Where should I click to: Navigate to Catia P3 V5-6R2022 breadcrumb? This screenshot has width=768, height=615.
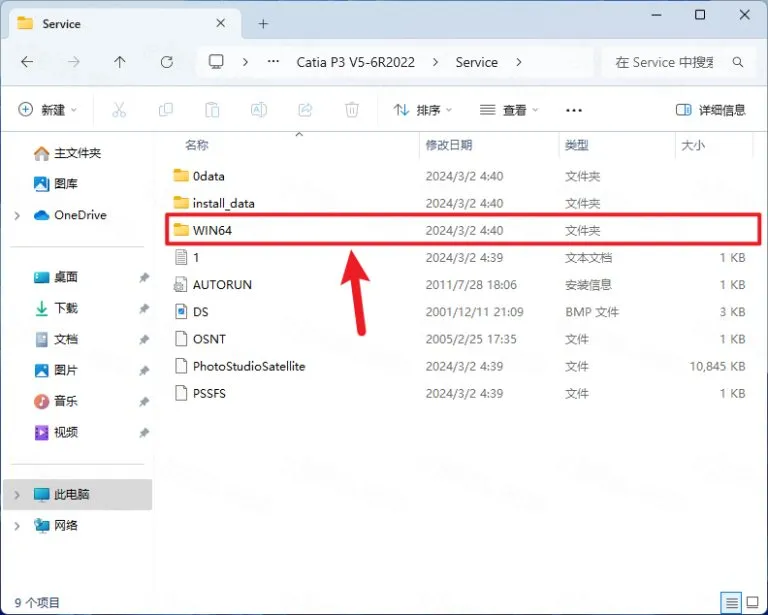356,62
